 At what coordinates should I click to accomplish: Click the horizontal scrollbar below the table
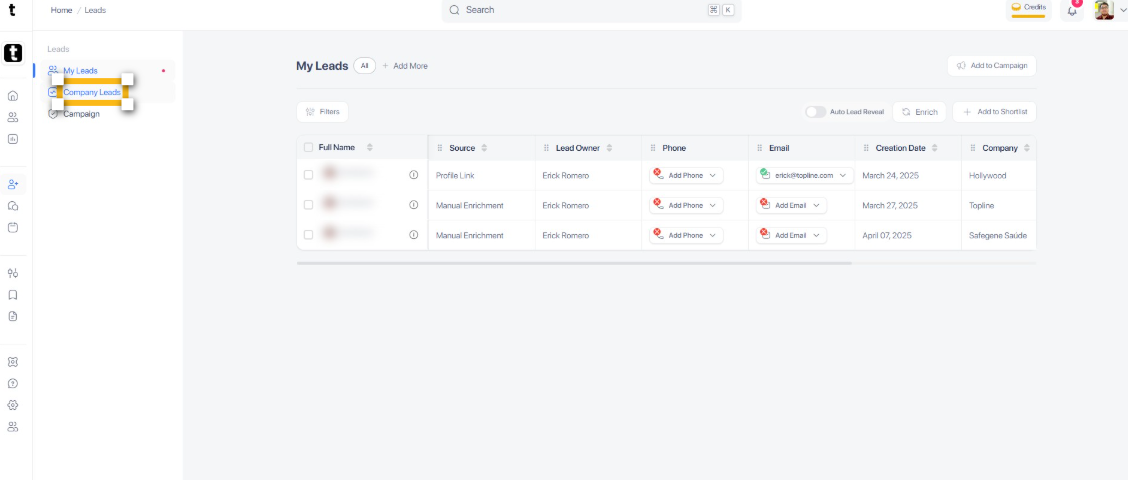(x=574, y=263)
